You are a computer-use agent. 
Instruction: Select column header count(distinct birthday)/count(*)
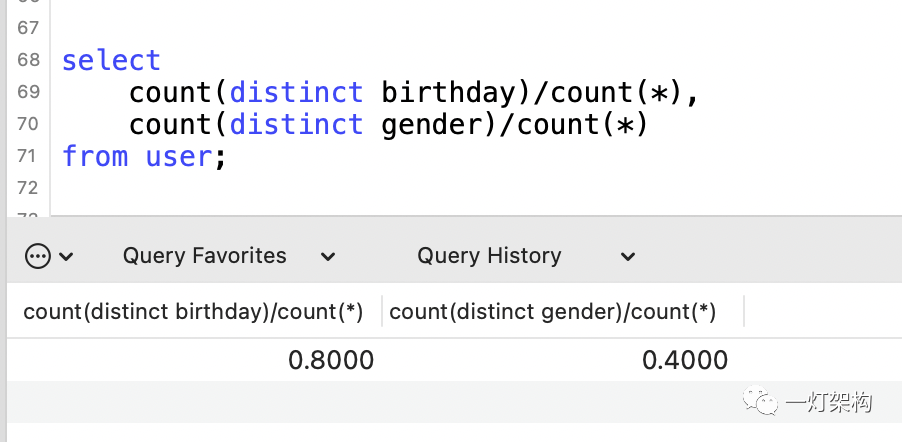(193, 311)
